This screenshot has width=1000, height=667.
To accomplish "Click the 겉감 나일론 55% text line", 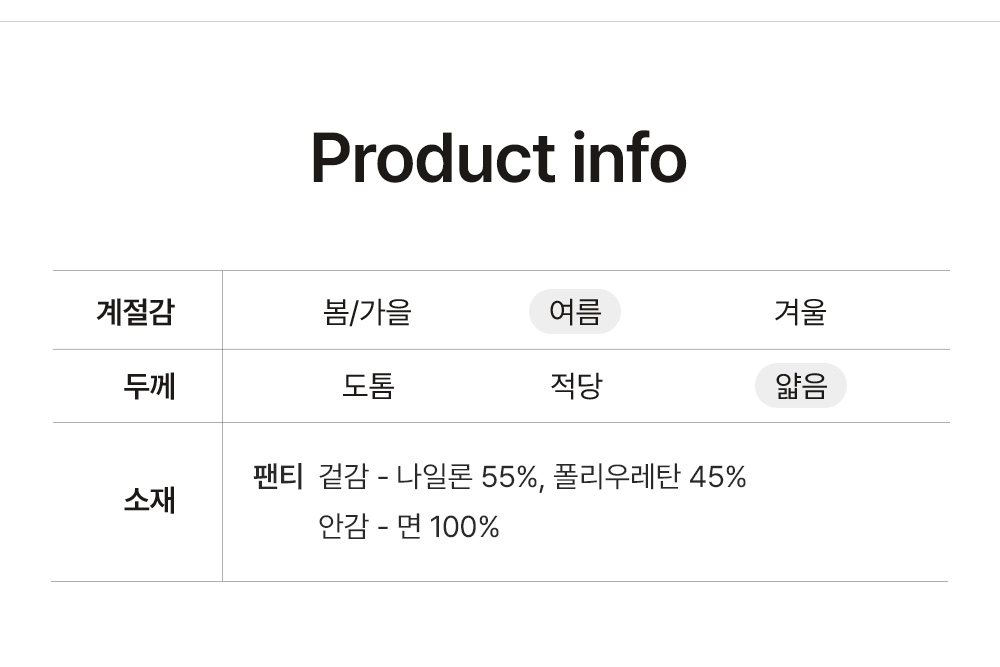I will tap(532, 476).
